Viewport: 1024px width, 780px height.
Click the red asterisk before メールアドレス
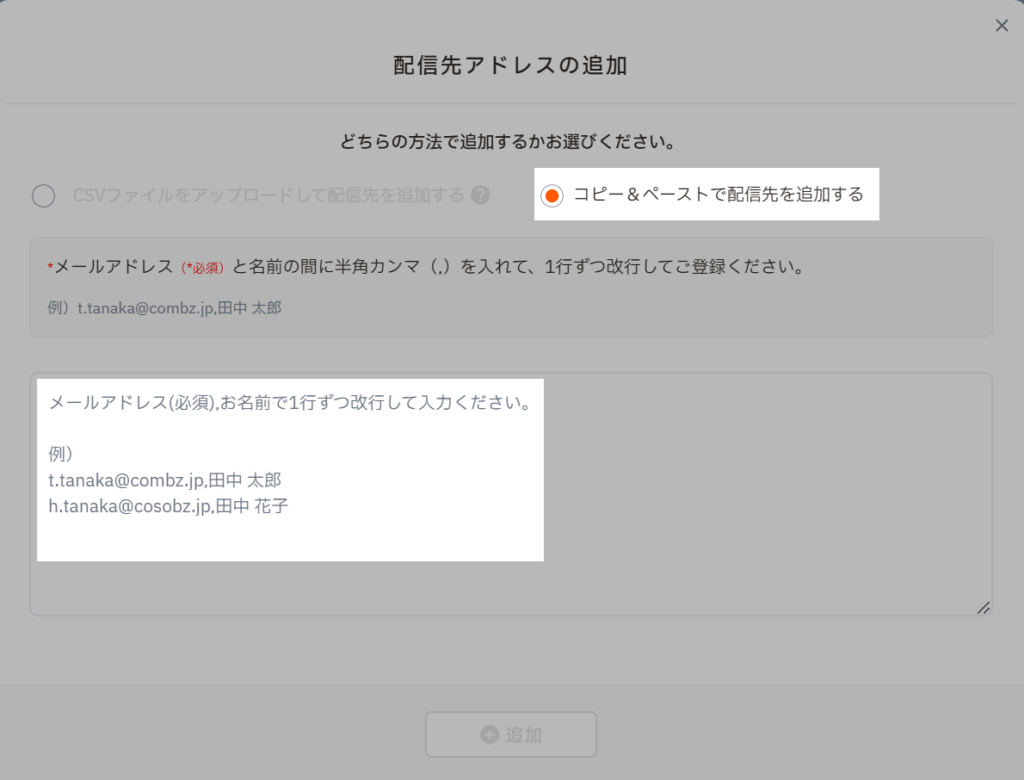50,268
